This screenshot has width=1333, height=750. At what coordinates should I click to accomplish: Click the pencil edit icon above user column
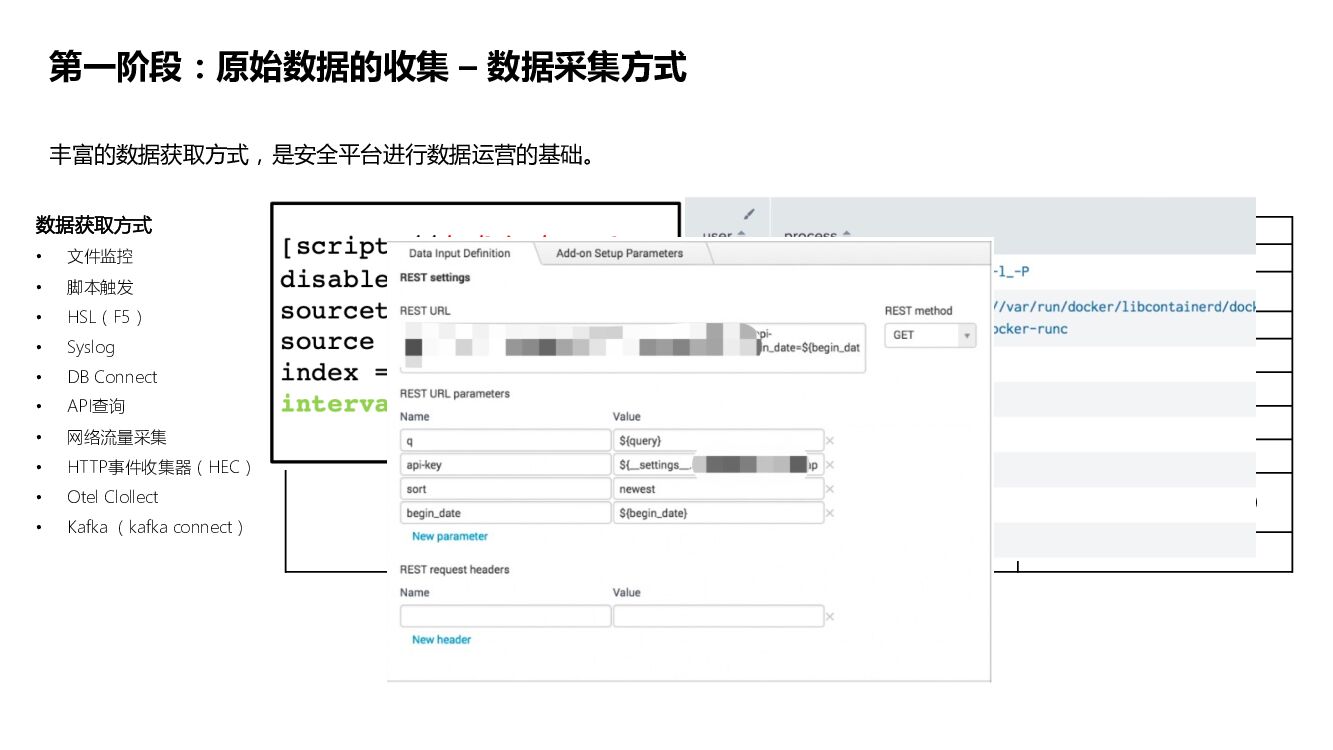(749, 213)
